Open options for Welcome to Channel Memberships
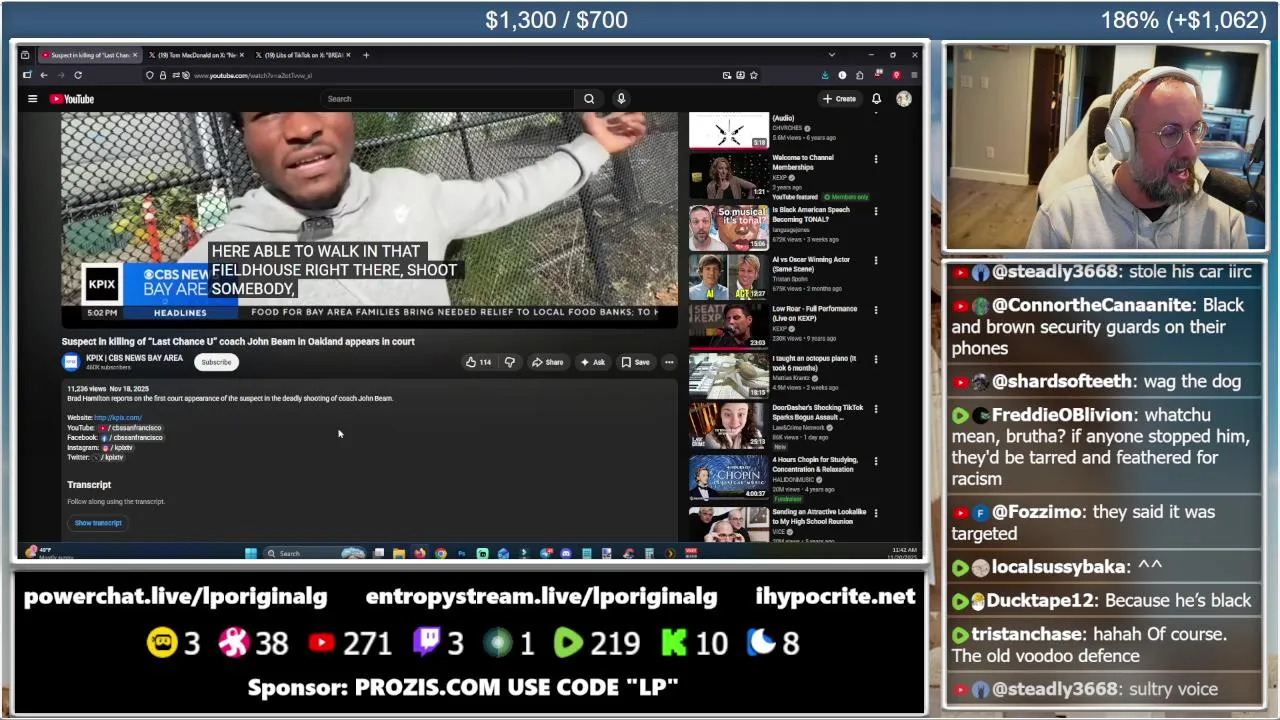Viewport: 1280px width, 720px height. 876,159
